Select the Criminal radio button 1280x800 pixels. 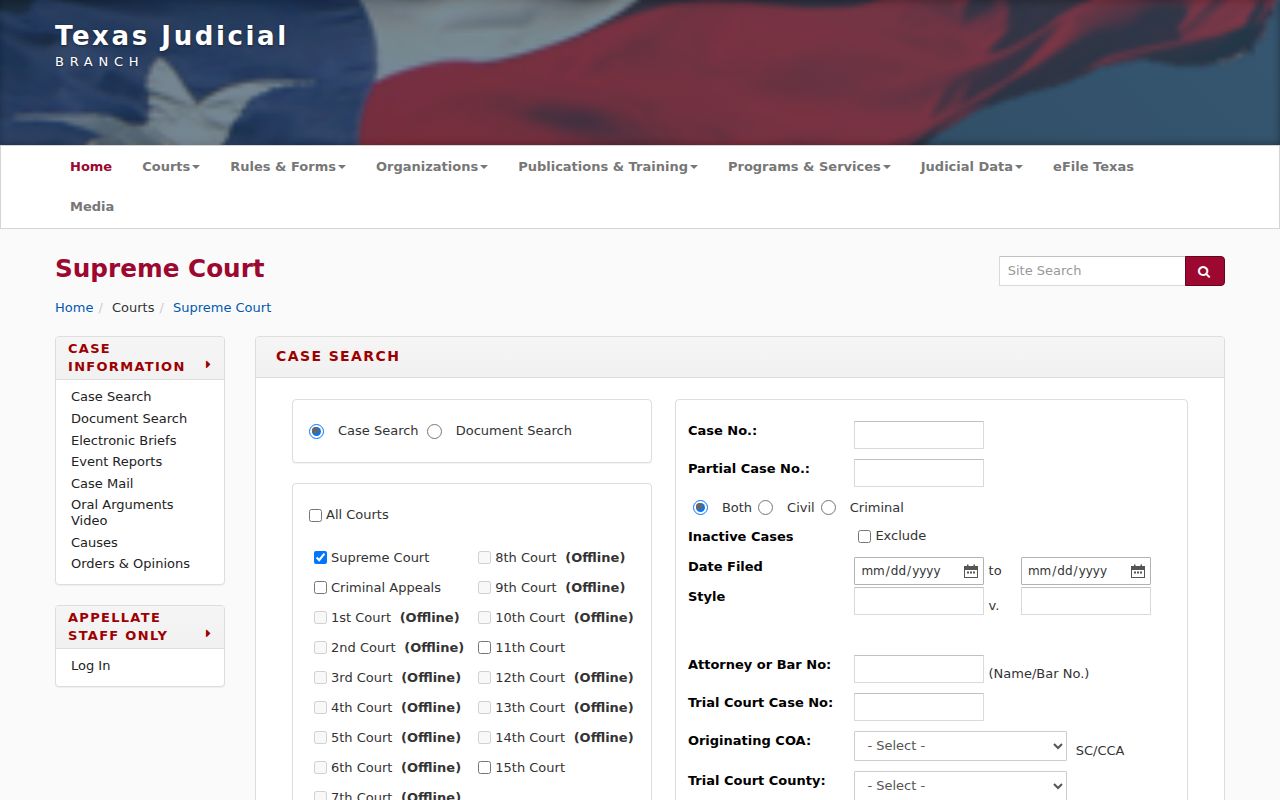[x=829, y=507]
